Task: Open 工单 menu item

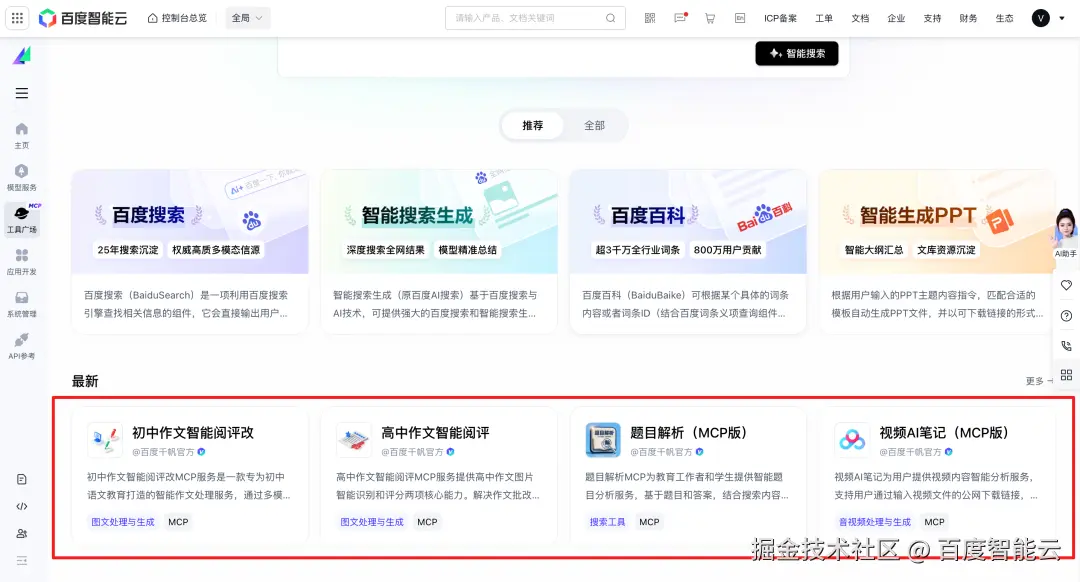Action: 824,18
